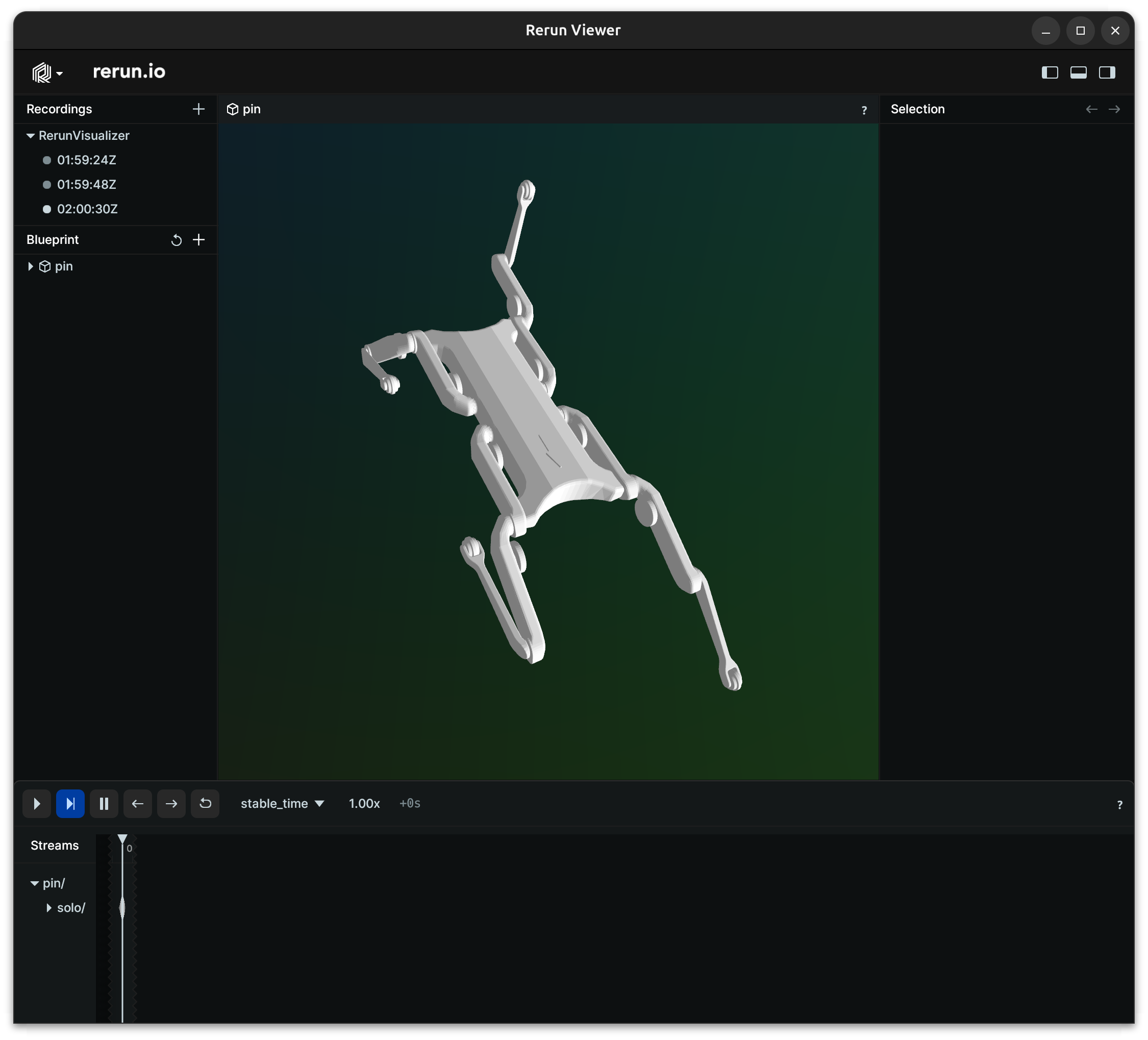Step forward one time frame
The image size is (1148, 1040).
171,803
